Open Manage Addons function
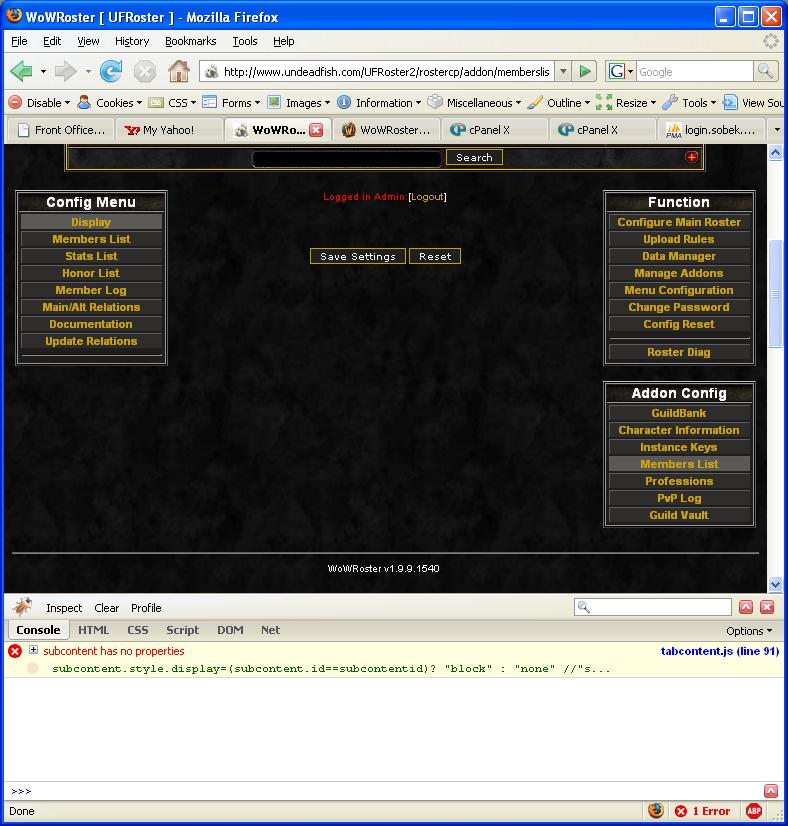The image size is (788, 826). tap(679, 273)
